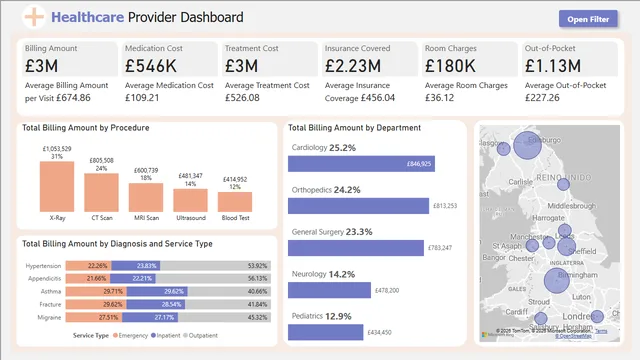Select Appendicitis outpatient segment 56.13%
This screenshot has width=640, height=360.
click(213, 278)
